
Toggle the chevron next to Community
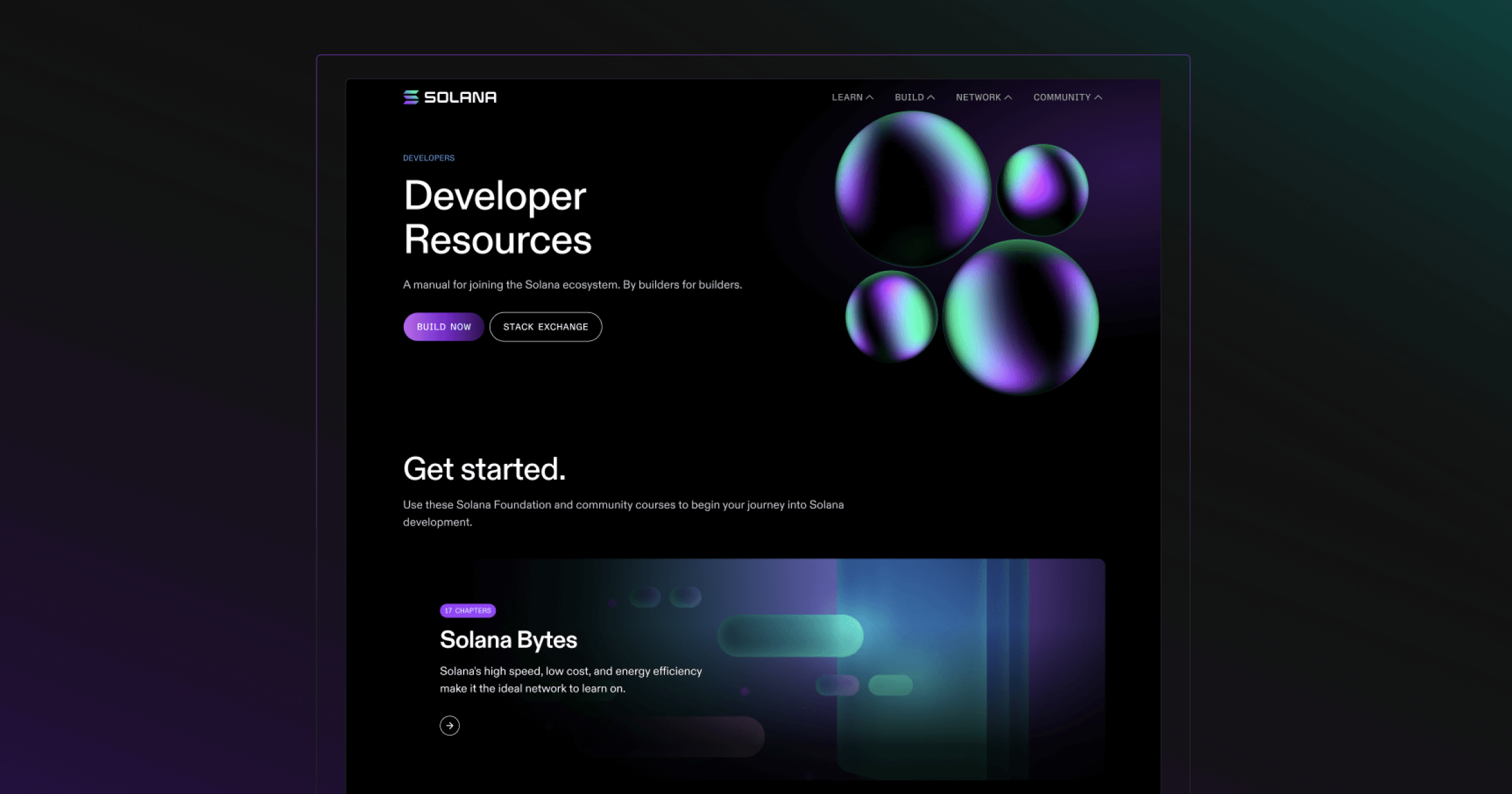(x=1098, y=97)
